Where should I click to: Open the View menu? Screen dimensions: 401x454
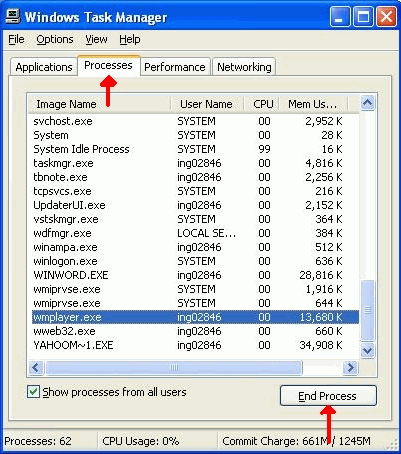(x=96, y=39)
